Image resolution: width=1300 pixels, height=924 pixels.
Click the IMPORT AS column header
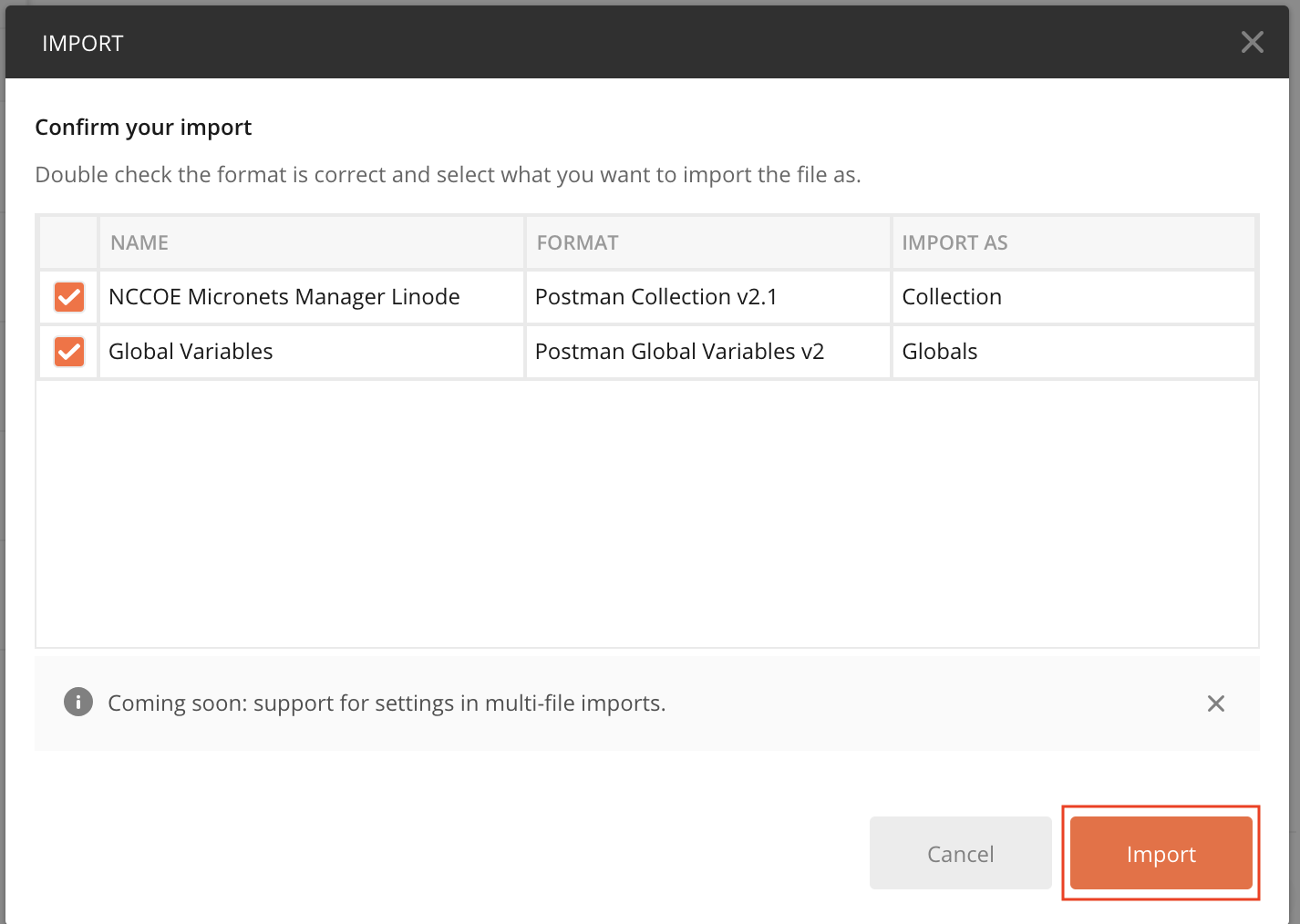pos(1074,242)
